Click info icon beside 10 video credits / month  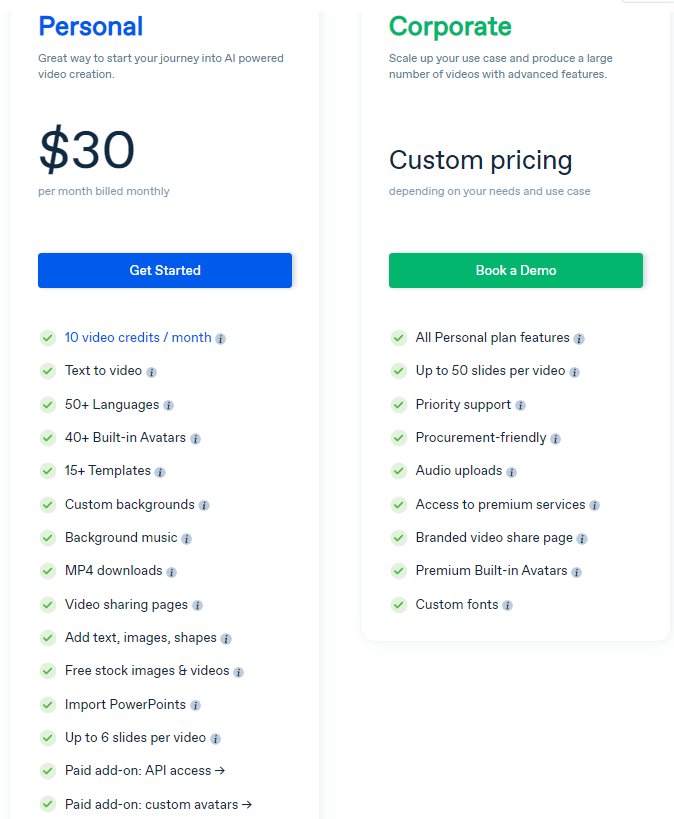(220, 339)
